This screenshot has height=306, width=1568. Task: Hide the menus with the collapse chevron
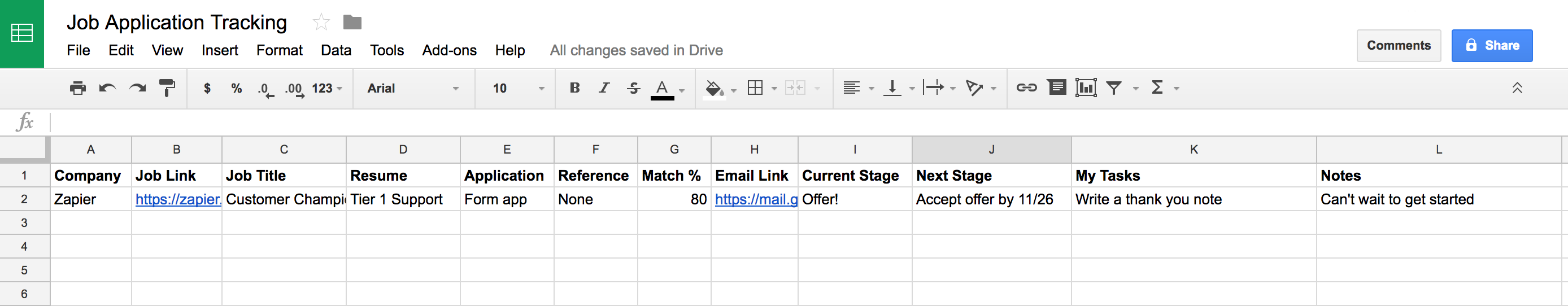1518,88
